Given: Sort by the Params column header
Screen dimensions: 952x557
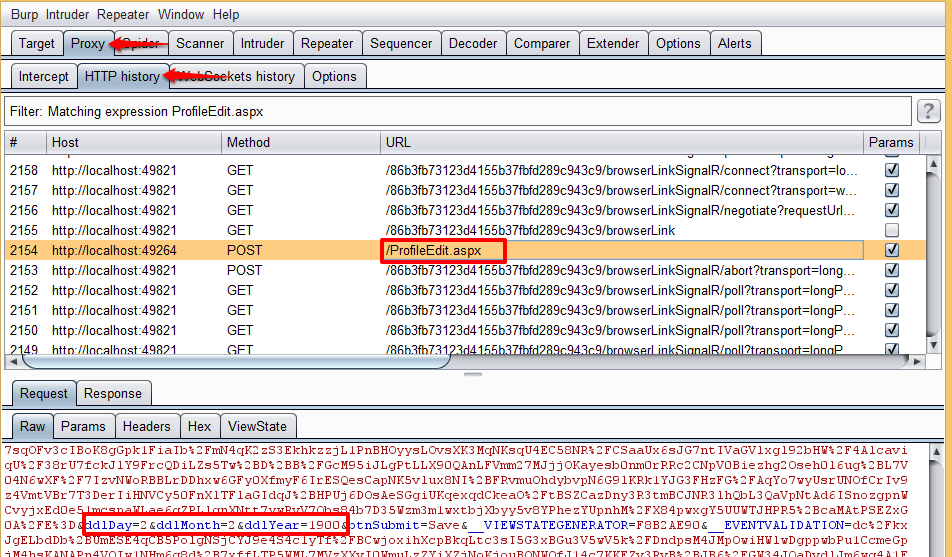Looking at the screenshot, I should [891, 143].
